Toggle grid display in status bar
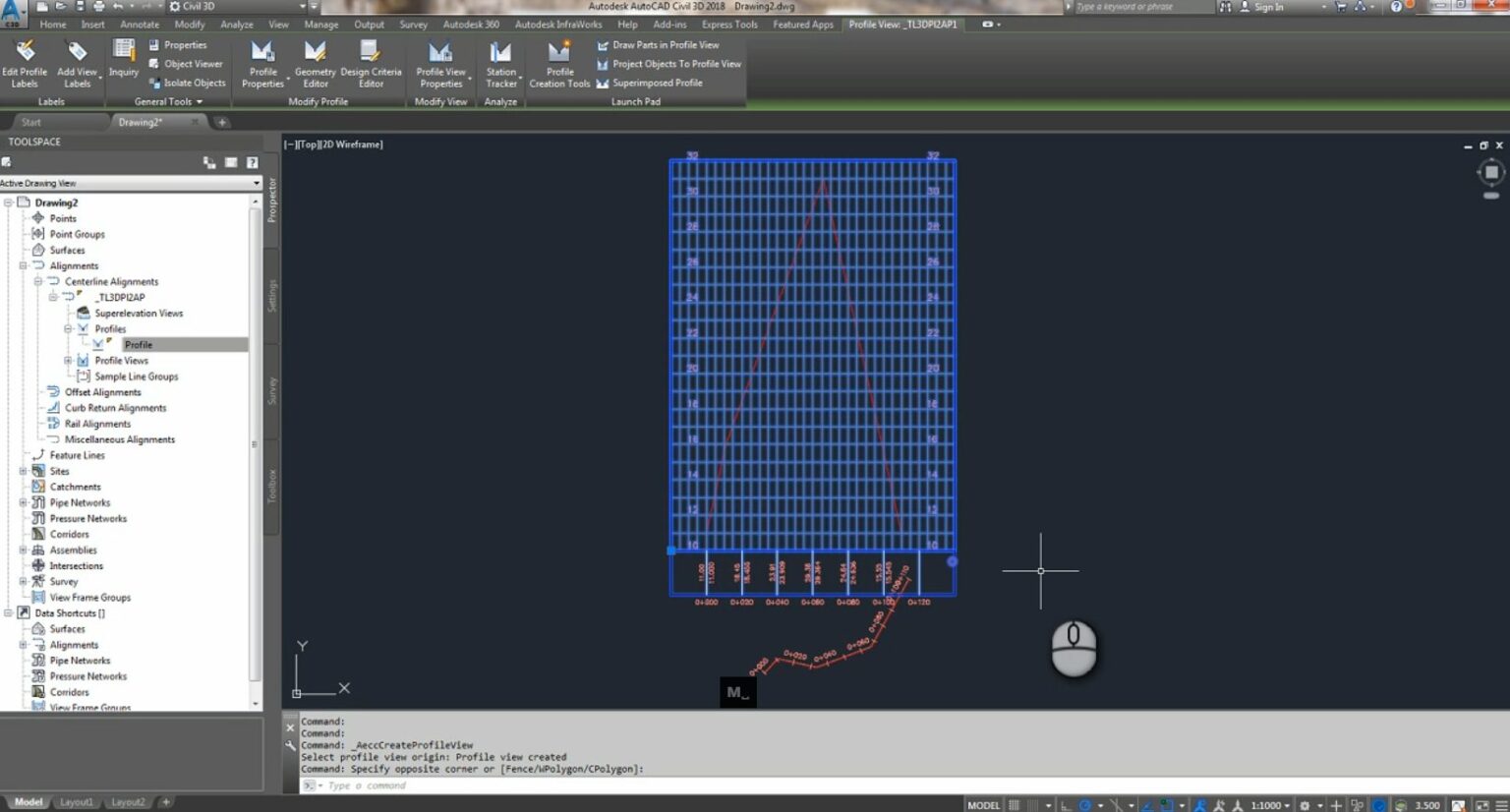 (x=1014, y=803)
